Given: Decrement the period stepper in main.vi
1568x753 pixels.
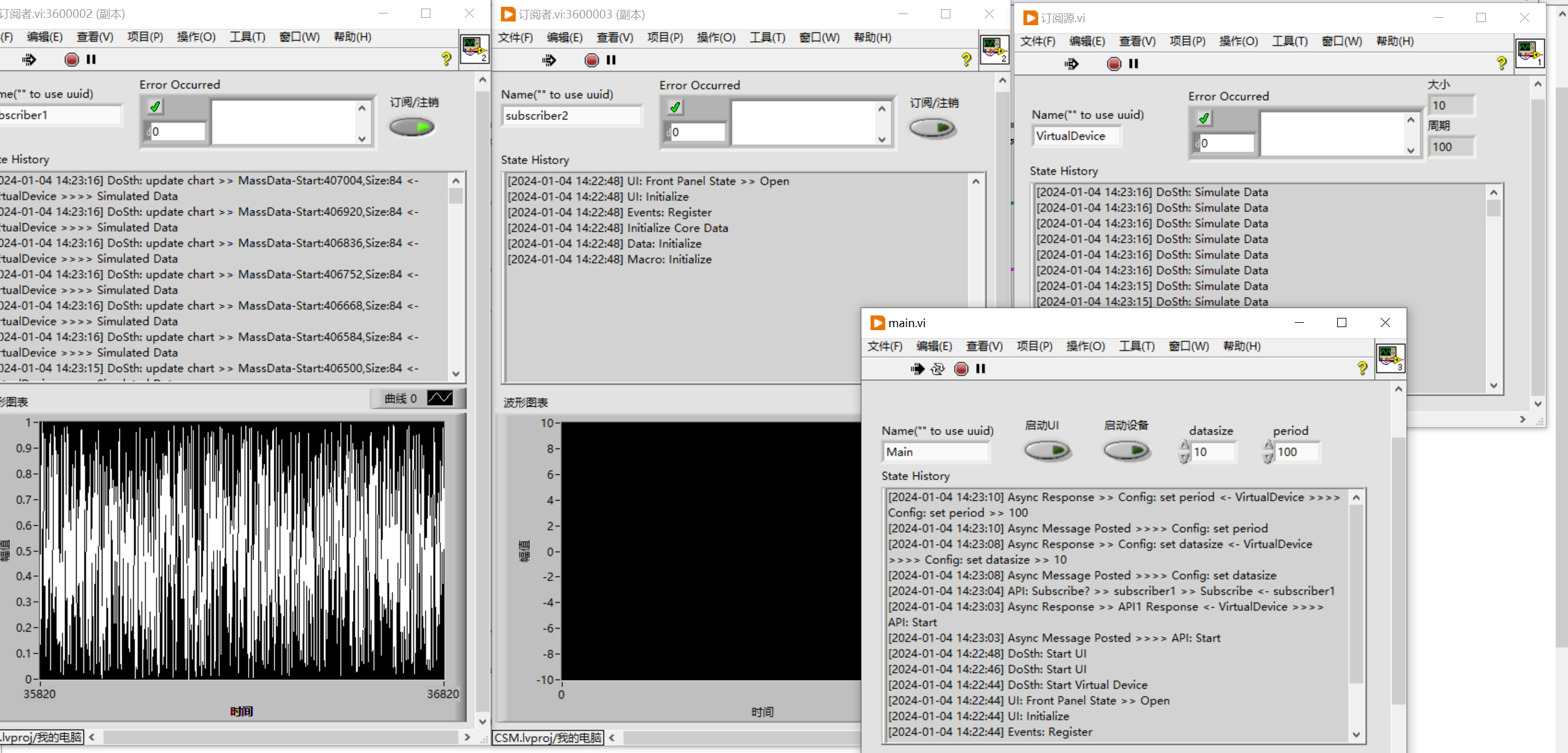Looking at the screenshot, I should 1268,458.
